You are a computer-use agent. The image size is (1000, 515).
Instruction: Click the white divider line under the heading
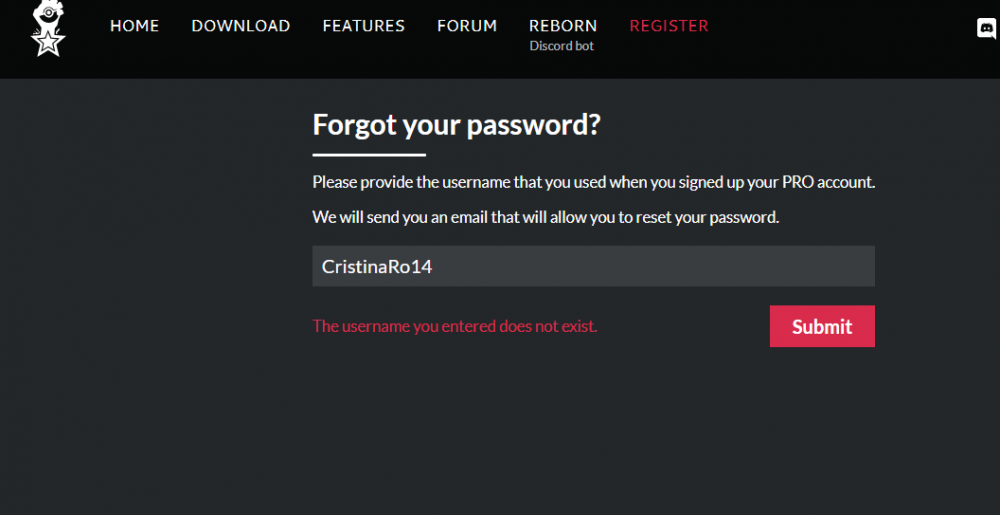369,155
